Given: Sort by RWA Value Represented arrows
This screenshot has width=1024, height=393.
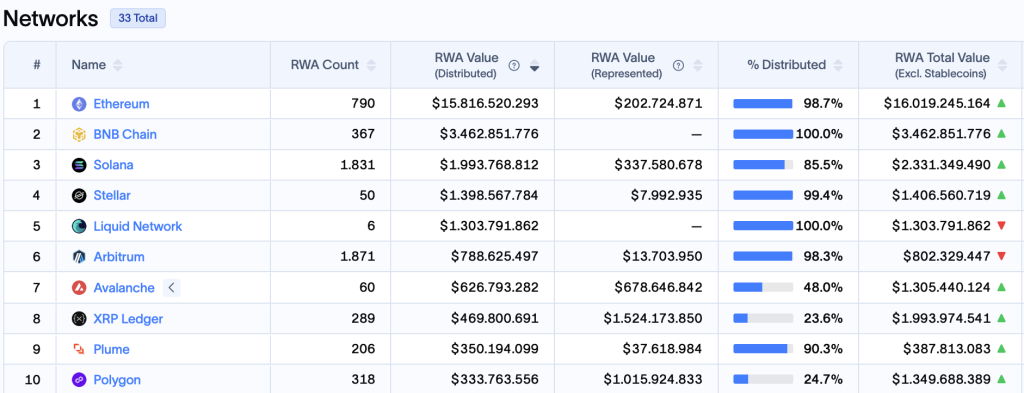Looking at the screenshot, I should click(x=697, y=65).
